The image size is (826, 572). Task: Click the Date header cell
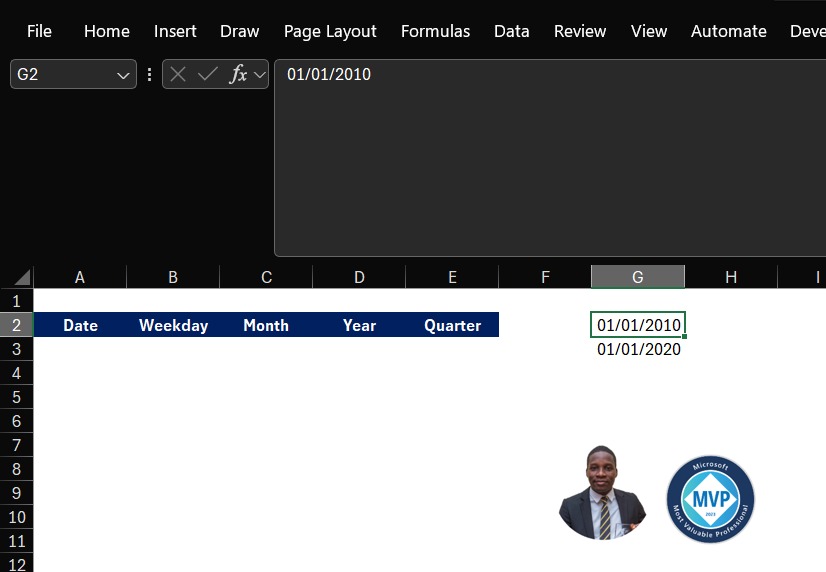[80, 325]
